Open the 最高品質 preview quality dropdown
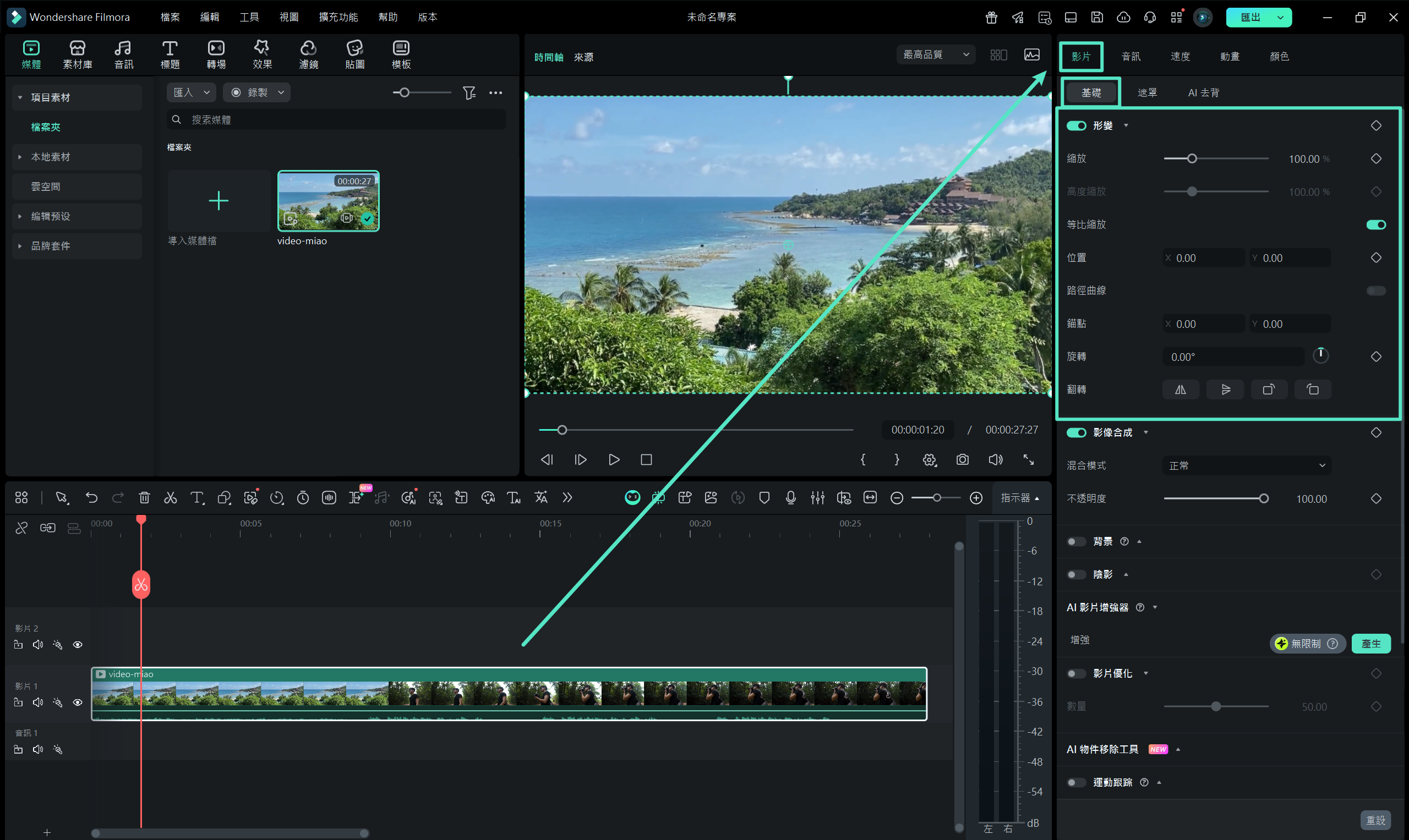The height and width of the screenshot is (840, 1409). [935, 54]
